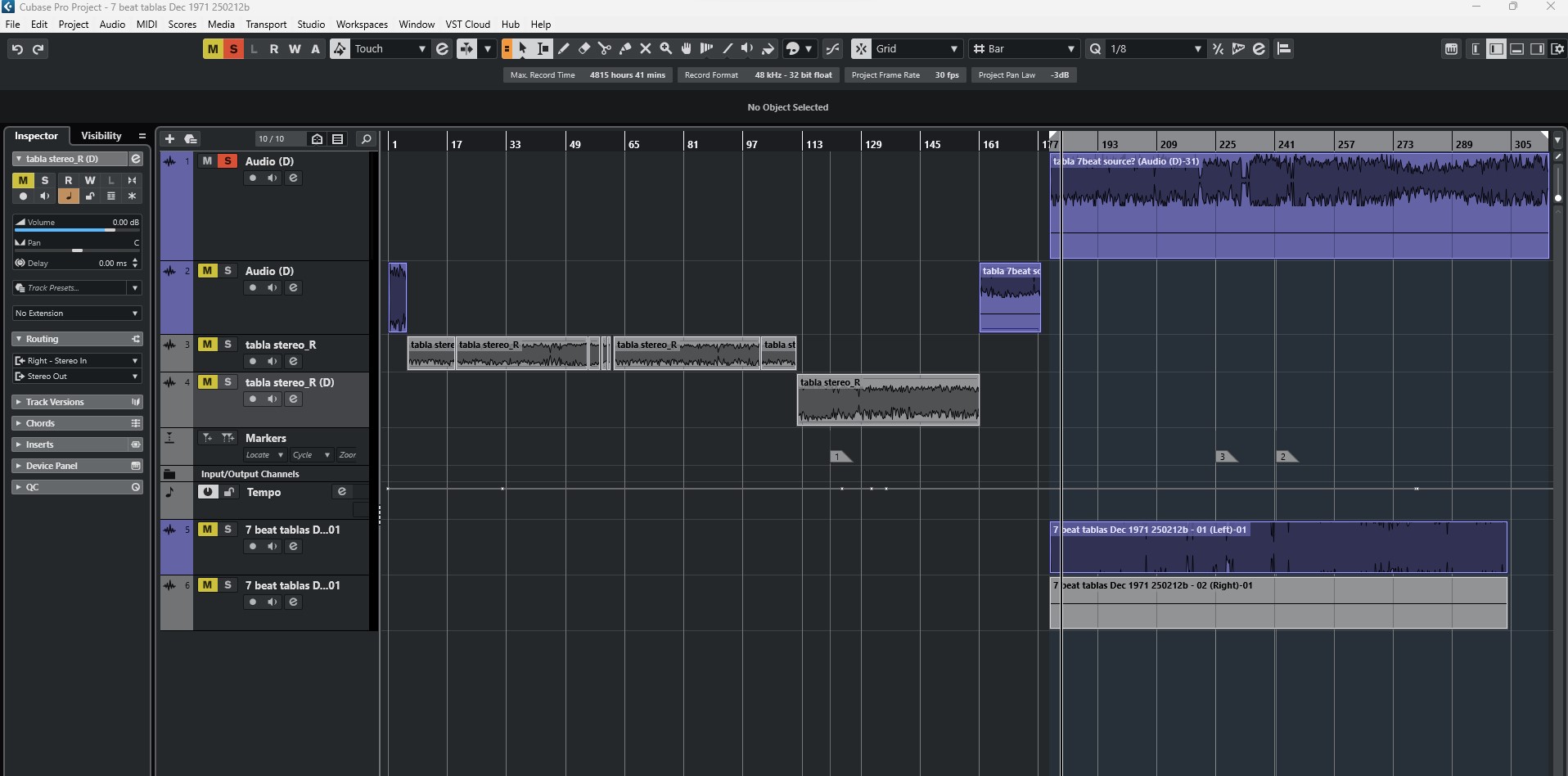Activate the Tempo track power button
Screen dimensions: 1568x776
[208, 492]
